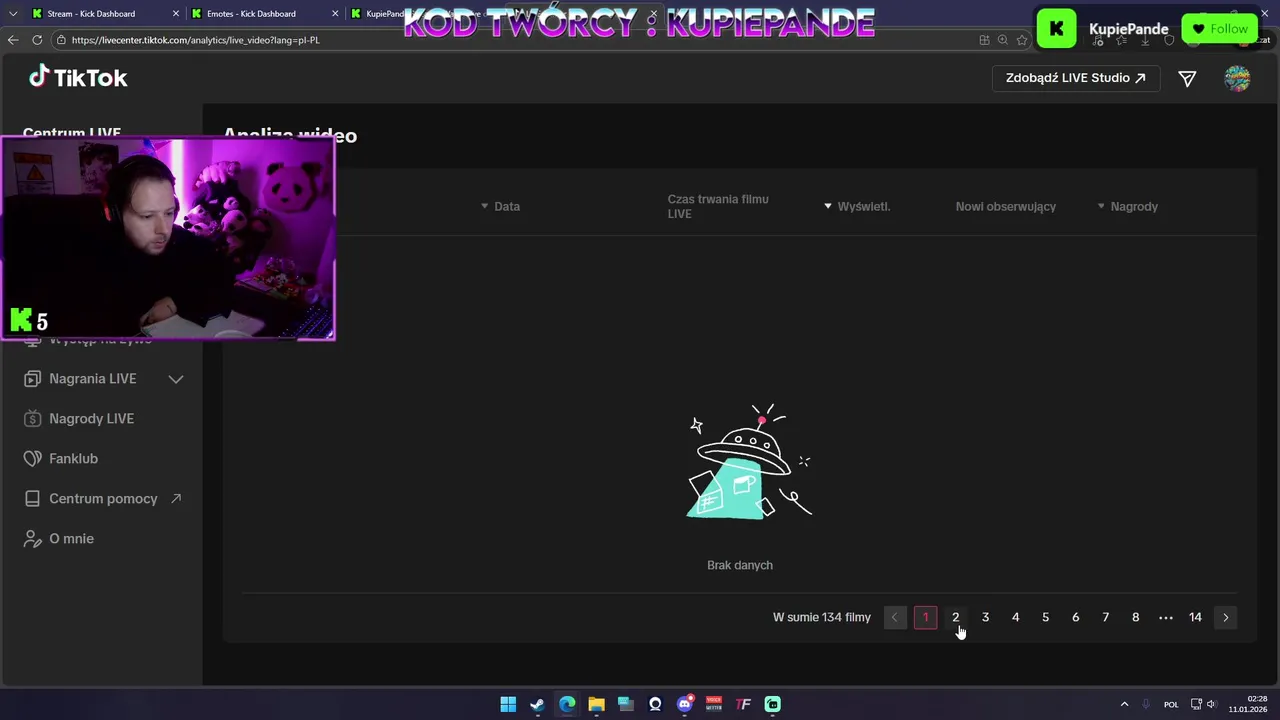The width and height of the screenshot is (1280, 720).
Task: Click the TikTok logo
Action: click(x=78, y=77)
